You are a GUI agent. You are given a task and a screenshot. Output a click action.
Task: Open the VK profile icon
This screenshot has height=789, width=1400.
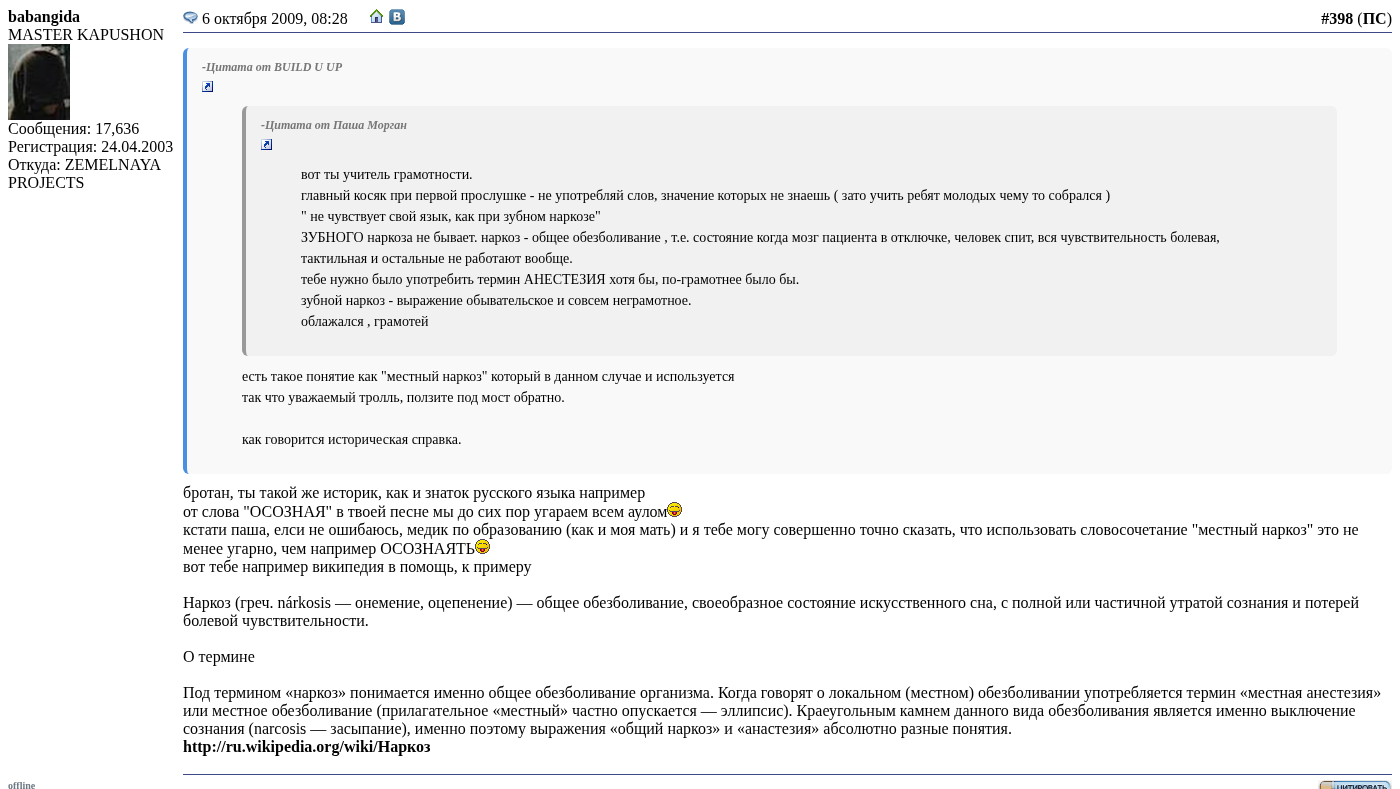pyautogui.click(x=397, y=17)
